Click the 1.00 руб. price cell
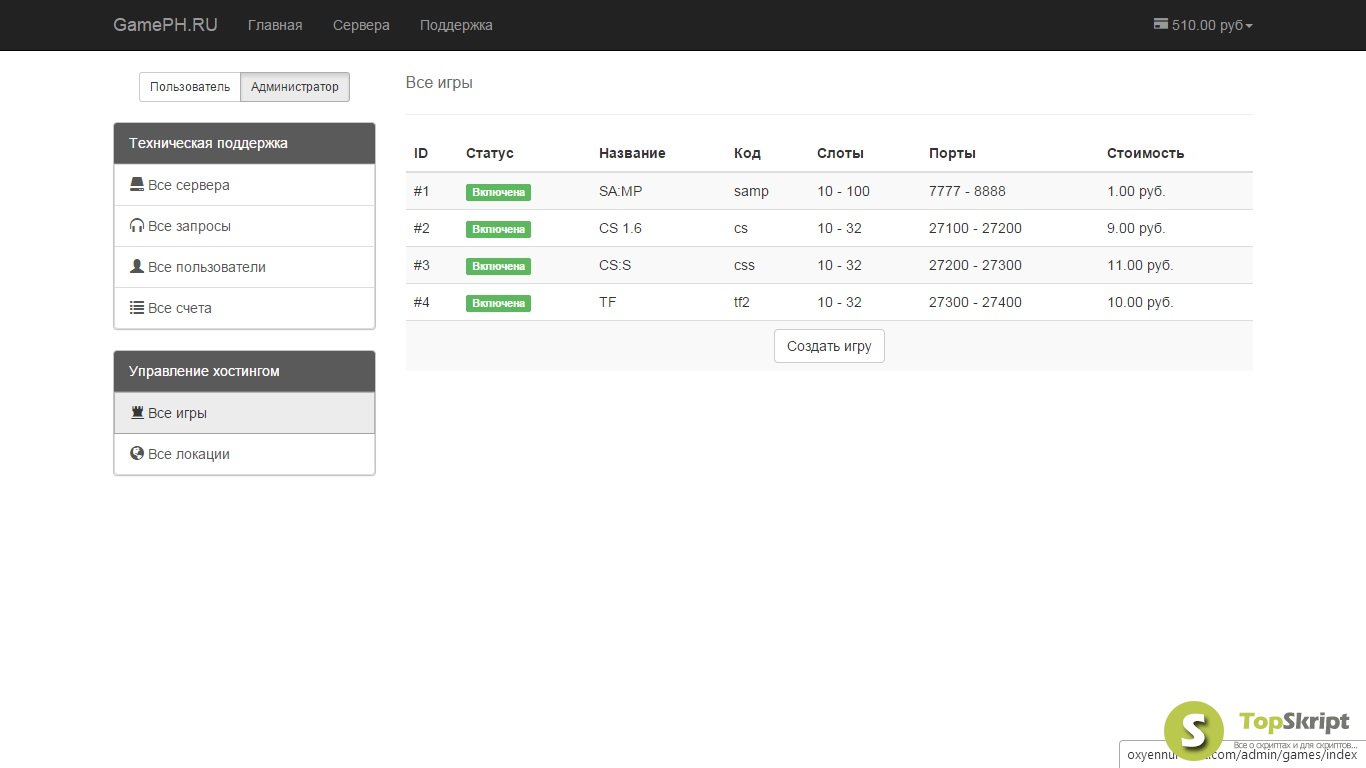 [1136, 191]
